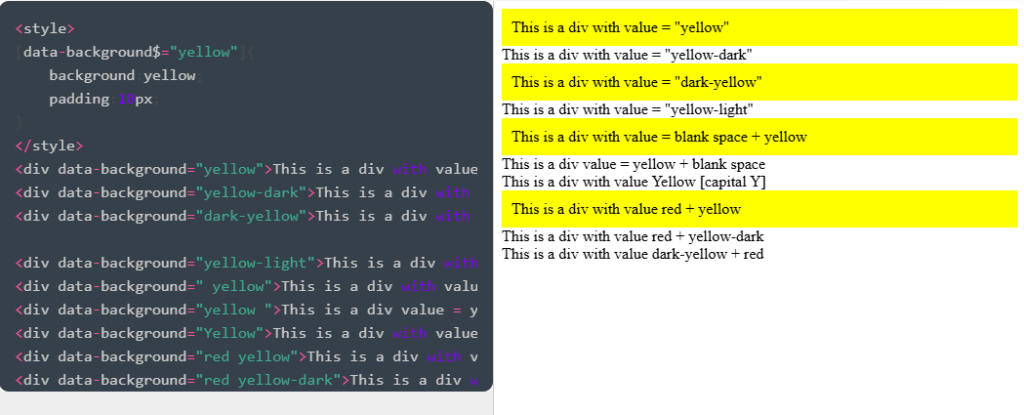The height and width of the screenshot is (415, 1024).
Task: Click the output text for value "yellow-dark"
Action: click(627, 55)
